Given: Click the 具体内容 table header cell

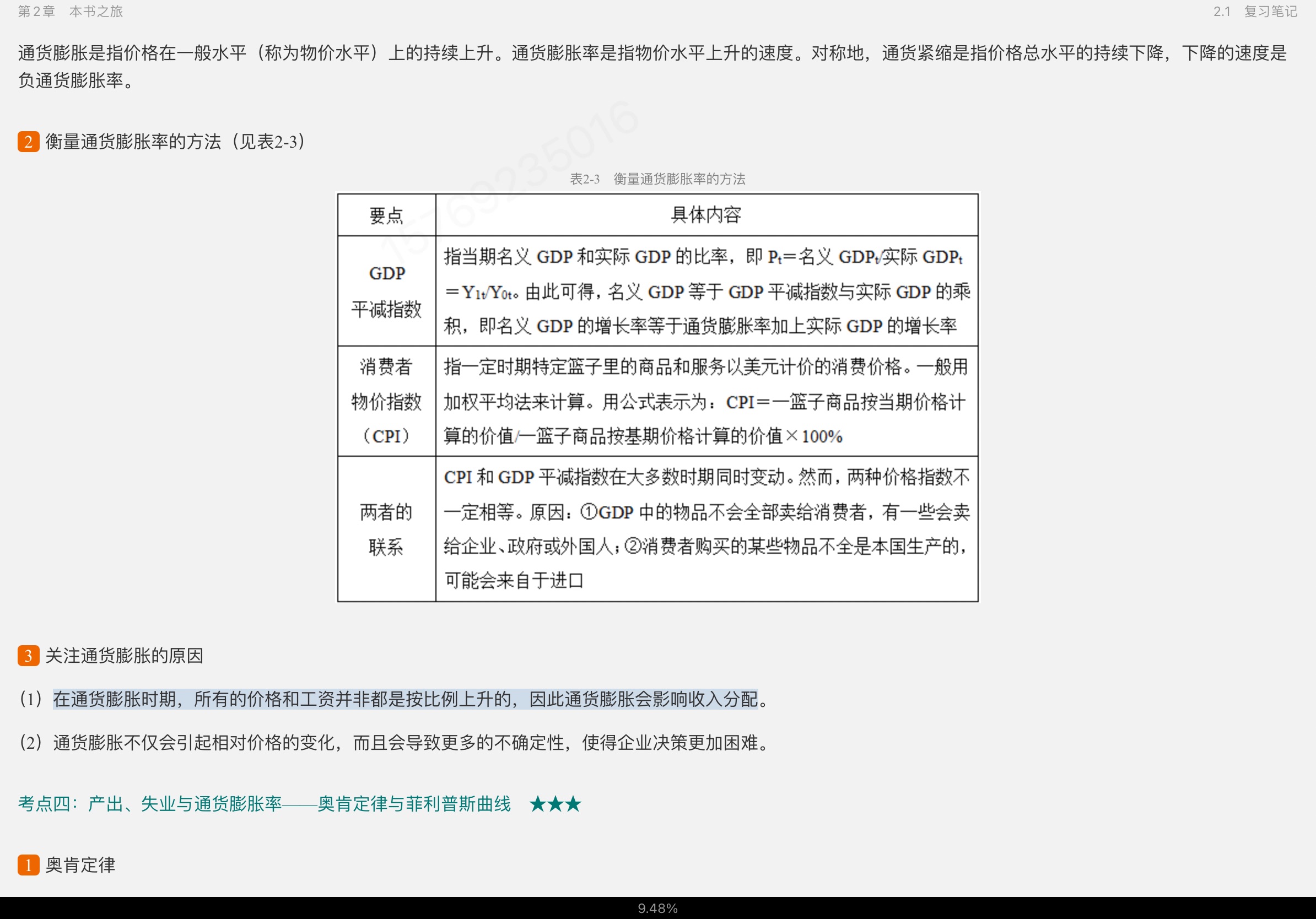Looking at the screenshot, I should pyautogui.click(x=705, y=215).
